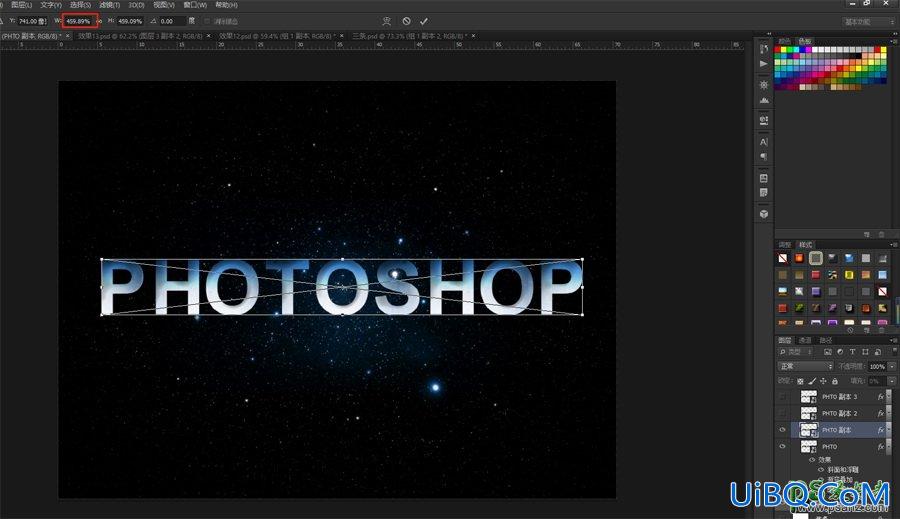Click the W width field showing 459.89%

pos(79,21)
